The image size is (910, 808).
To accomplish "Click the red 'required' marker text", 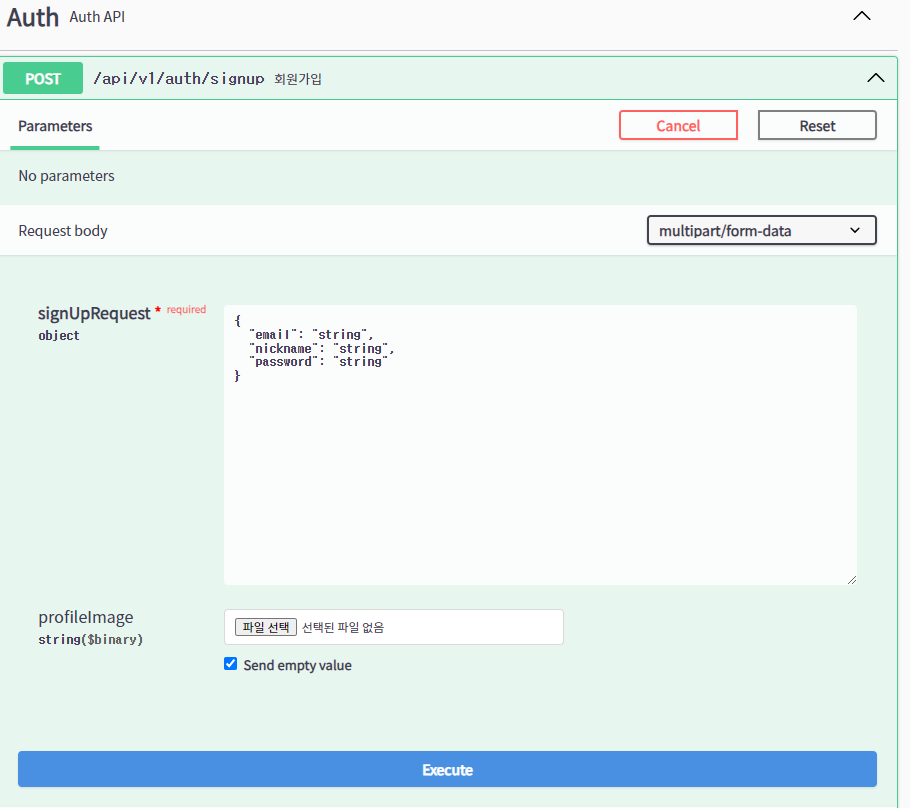I will (186, 309).
